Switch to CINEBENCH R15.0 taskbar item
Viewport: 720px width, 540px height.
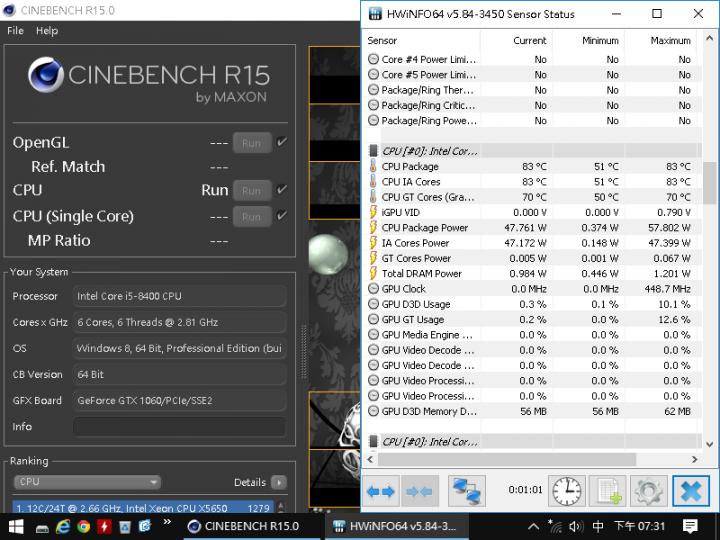tap(252, 526)
